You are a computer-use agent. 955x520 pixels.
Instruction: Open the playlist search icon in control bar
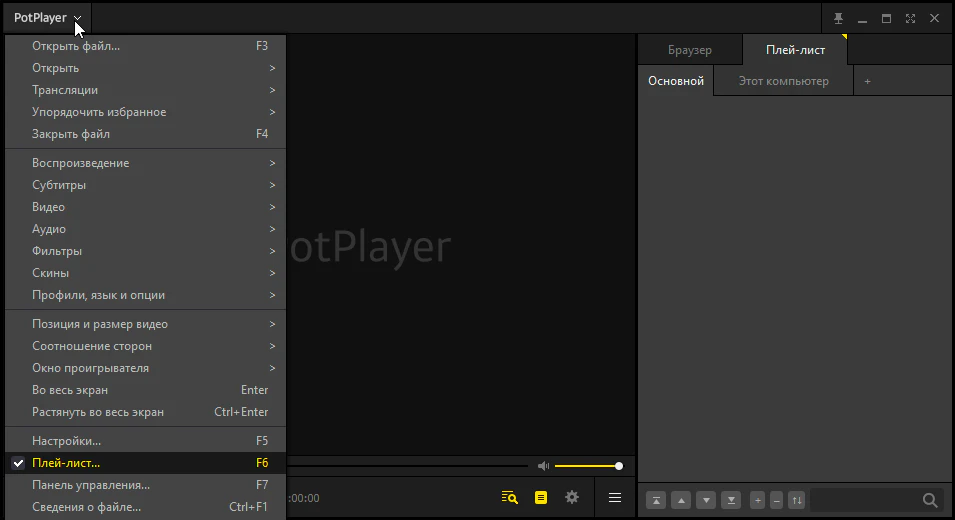510,497
